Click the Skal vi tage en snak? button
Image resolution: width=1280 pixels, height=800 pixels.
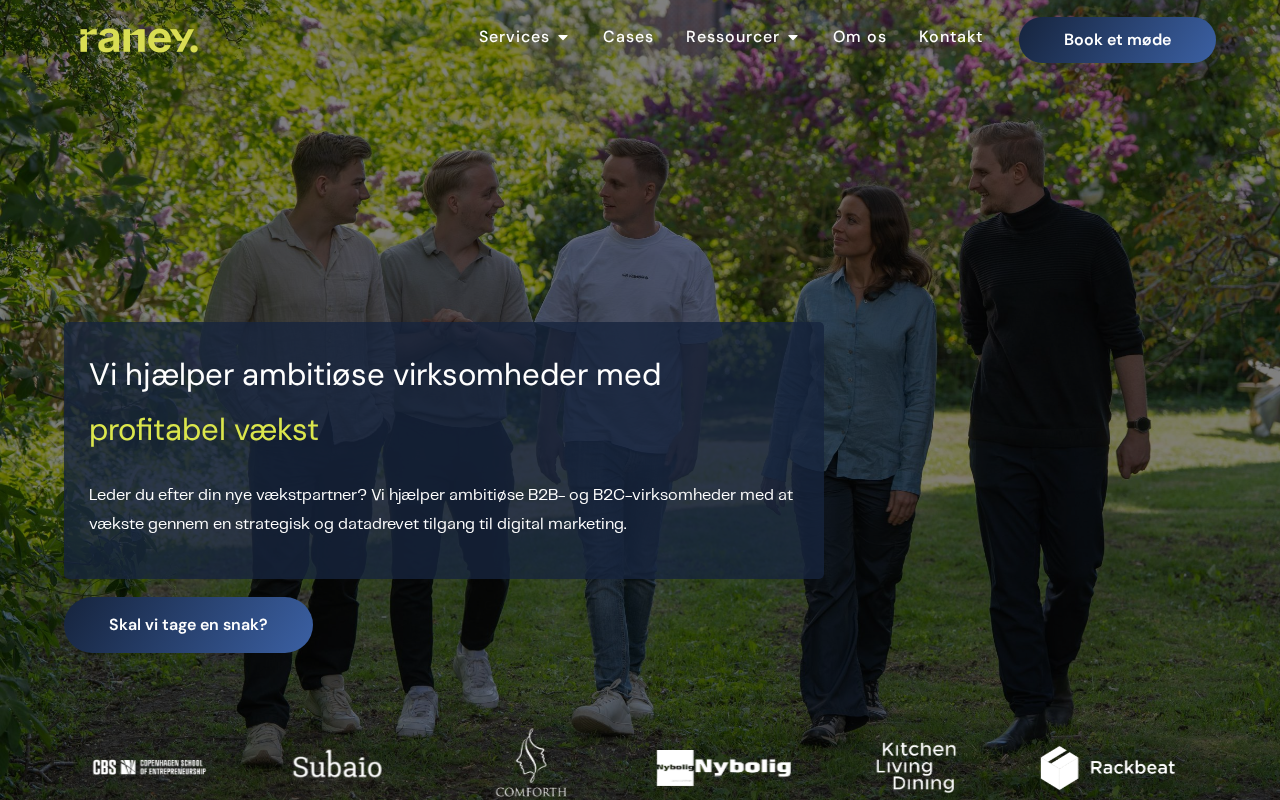(188, 625)
